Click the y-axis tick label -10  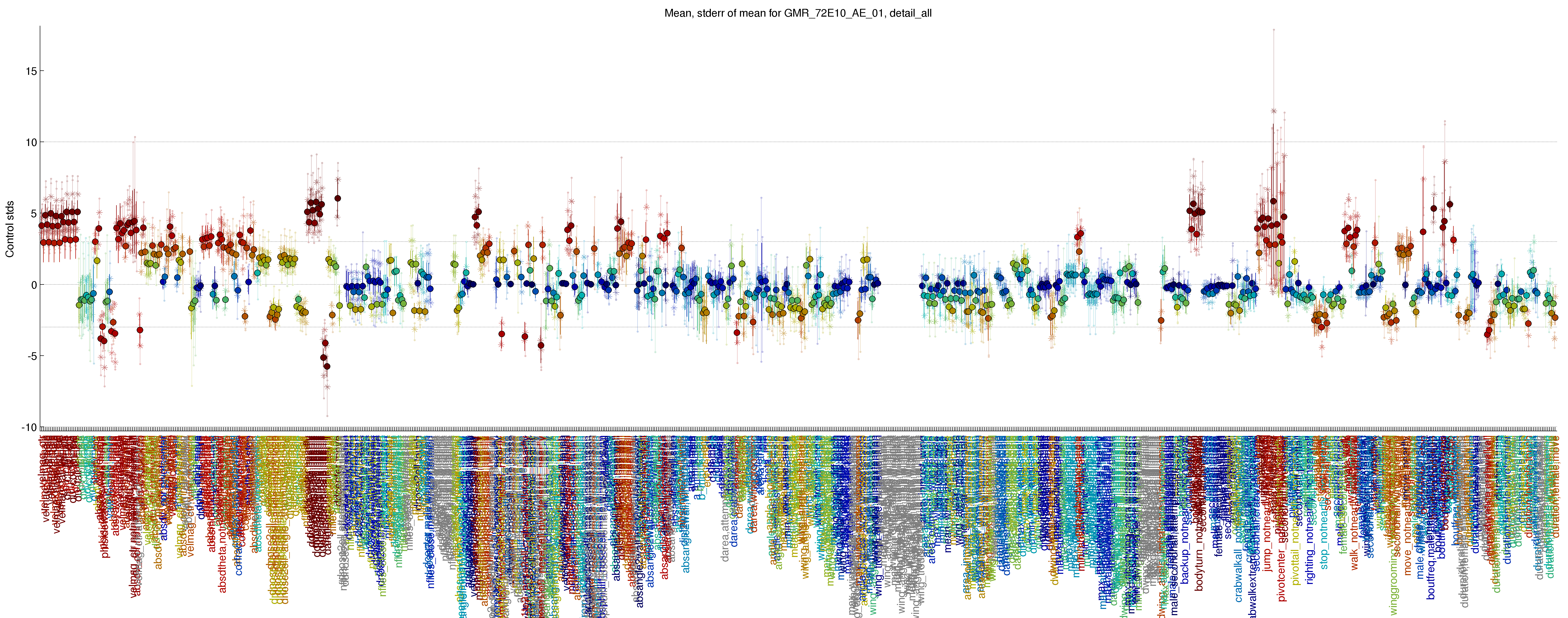coord(29,427)
